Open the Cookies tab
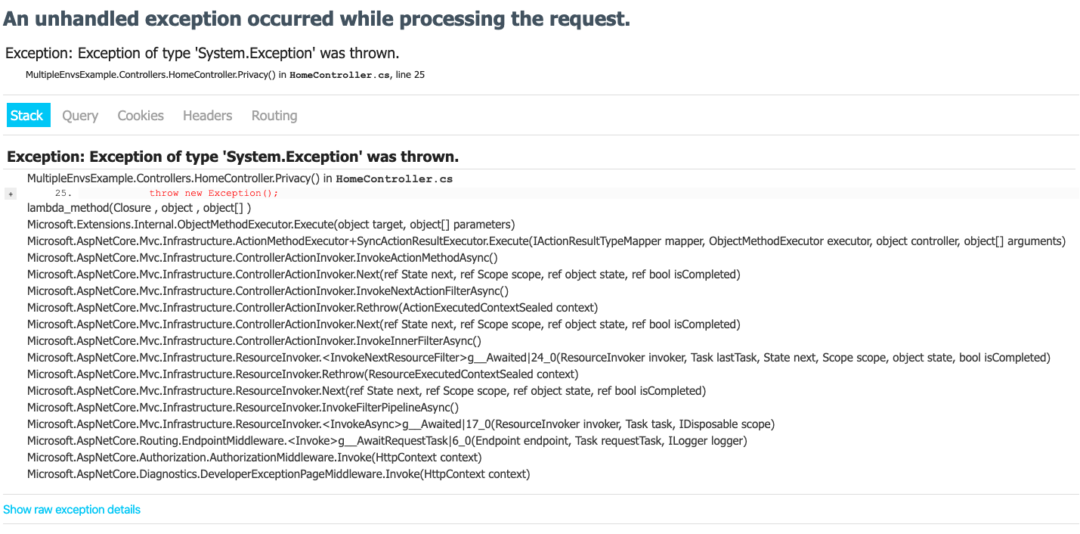 click(x=140, y=115)
